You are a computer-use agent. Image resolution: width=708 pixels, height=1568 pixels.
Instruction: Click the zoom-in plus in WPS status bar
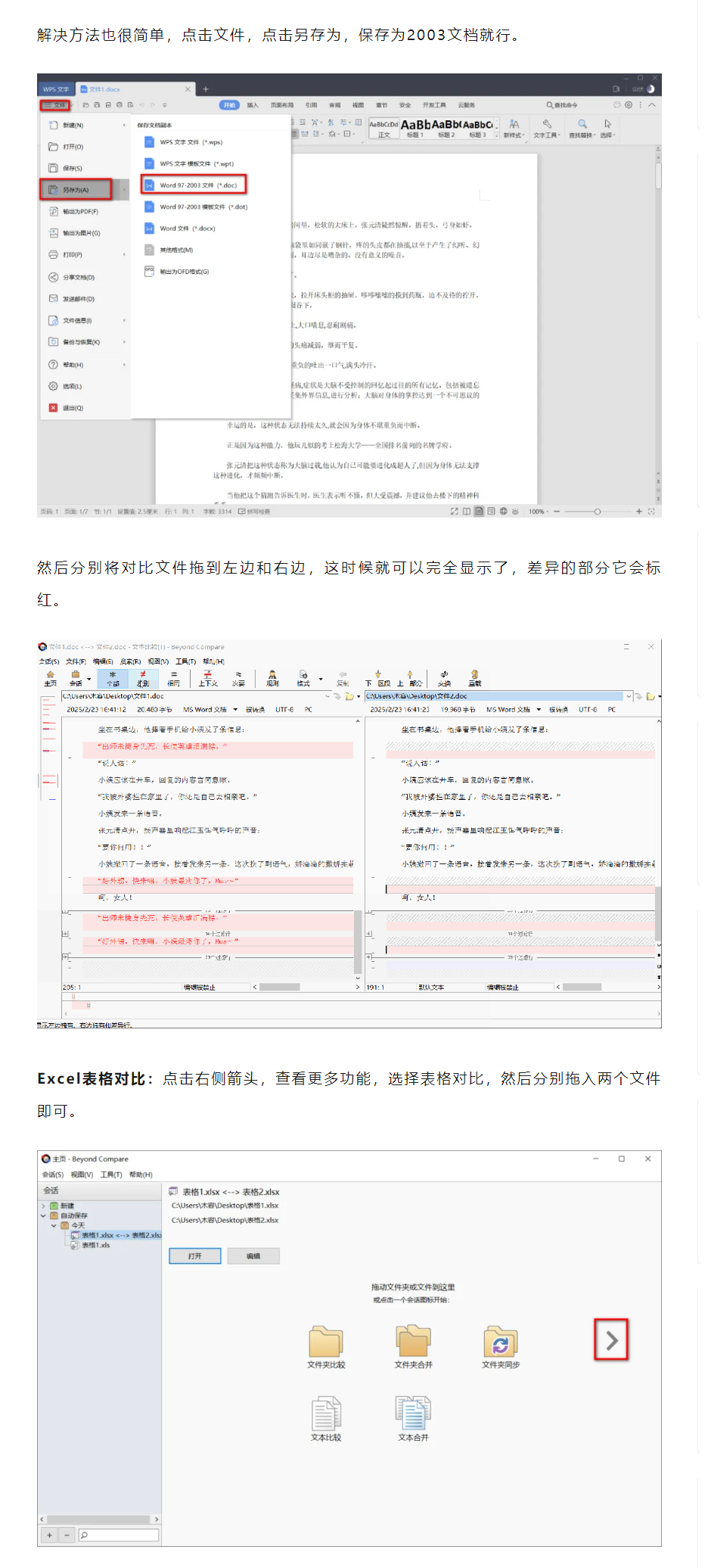click(638, 512)
